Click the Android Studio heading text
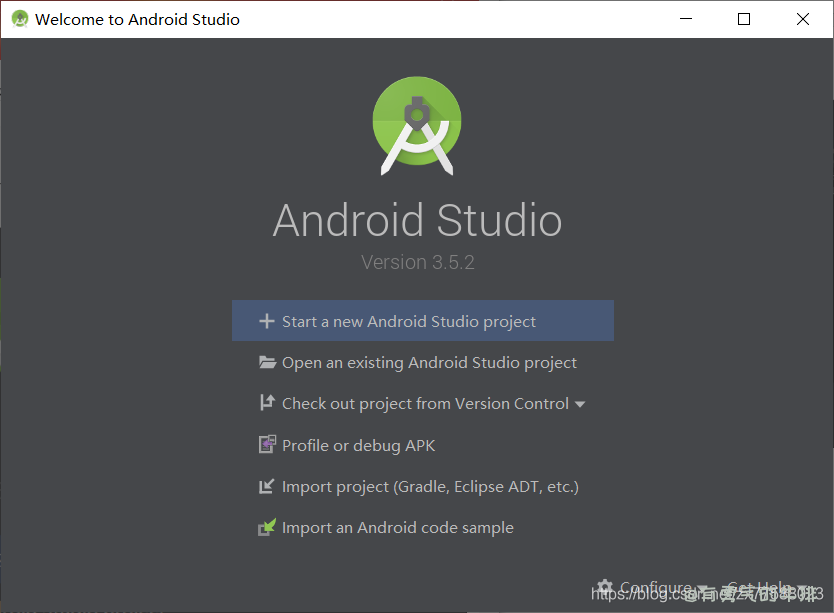This screenshot has height=613, width=834. 418,219
